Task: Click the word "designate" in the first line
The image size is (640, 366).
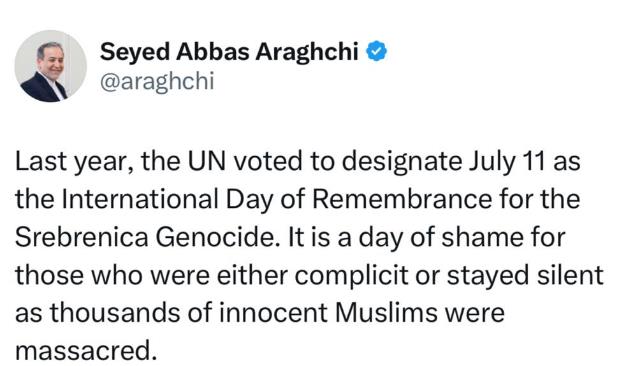Action: click(402, 162)
